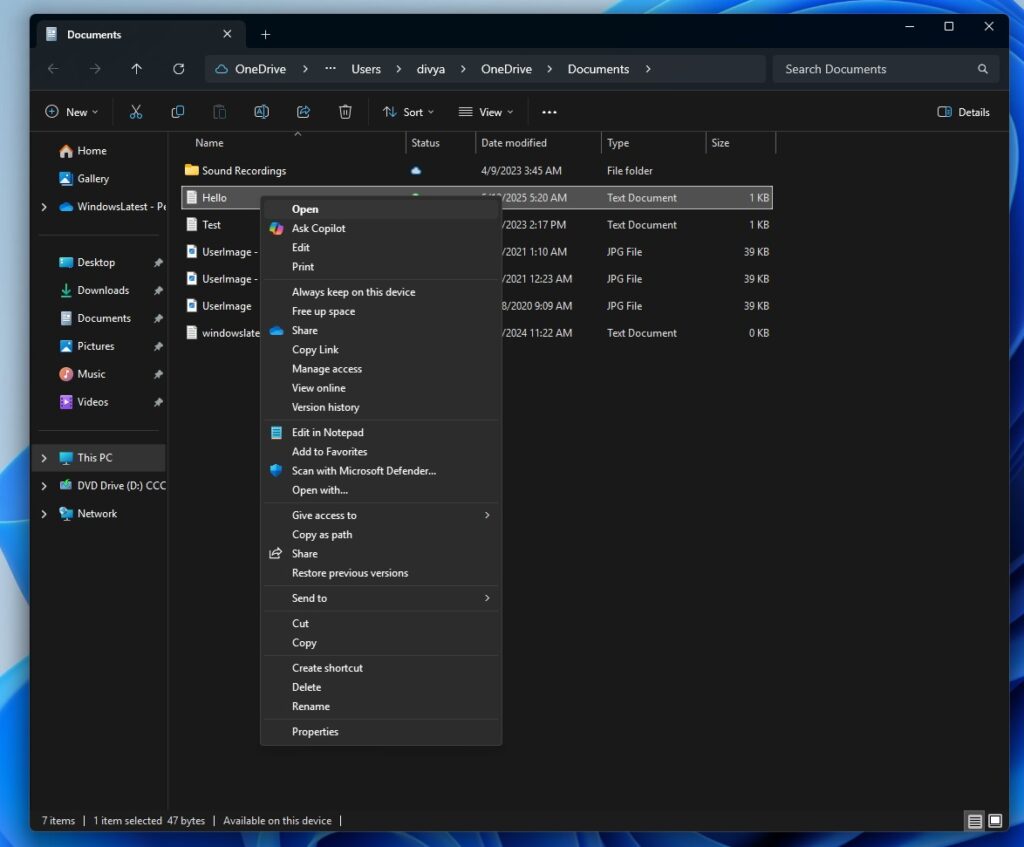Select Ask Copilot from the context menu

click(x=318, y=228)
